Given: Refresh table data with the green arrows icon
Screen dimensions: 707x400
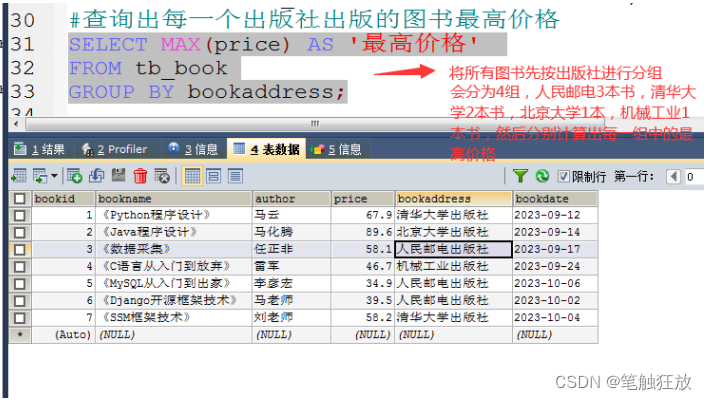Looking at the screenshot, I should pyautogui.click(x=542, y=176).
